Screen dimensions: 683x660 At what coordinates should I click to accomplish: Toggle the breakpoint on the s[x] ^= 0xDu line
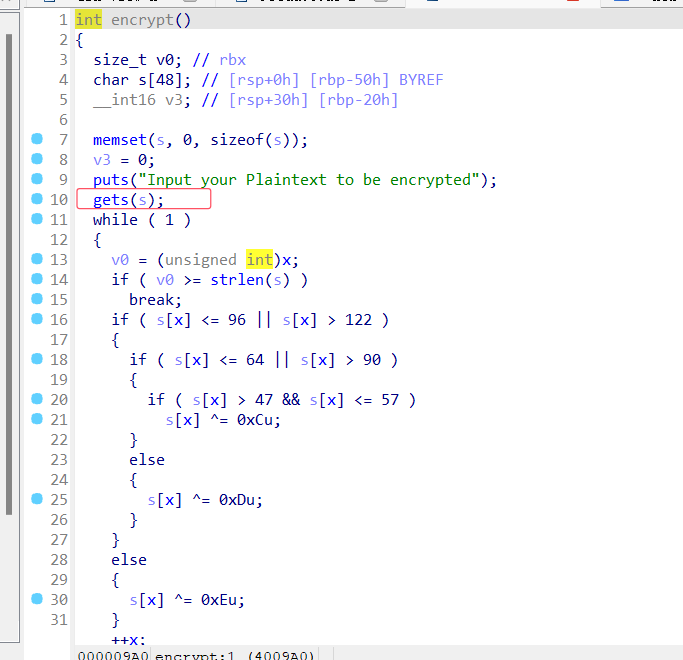click(37, 499)
